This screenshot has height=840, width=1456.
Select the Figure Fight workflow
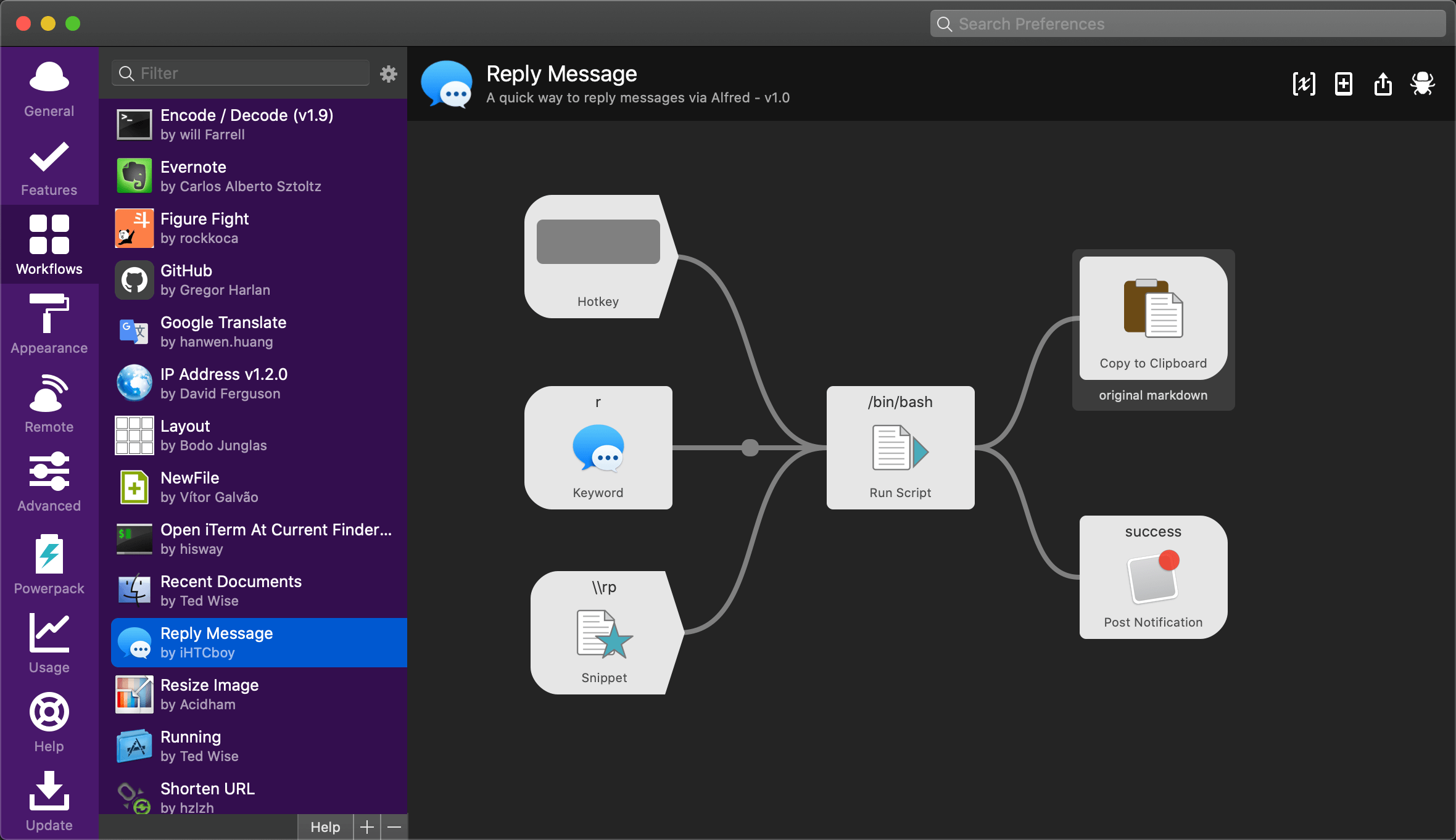(x=259, y=228)
